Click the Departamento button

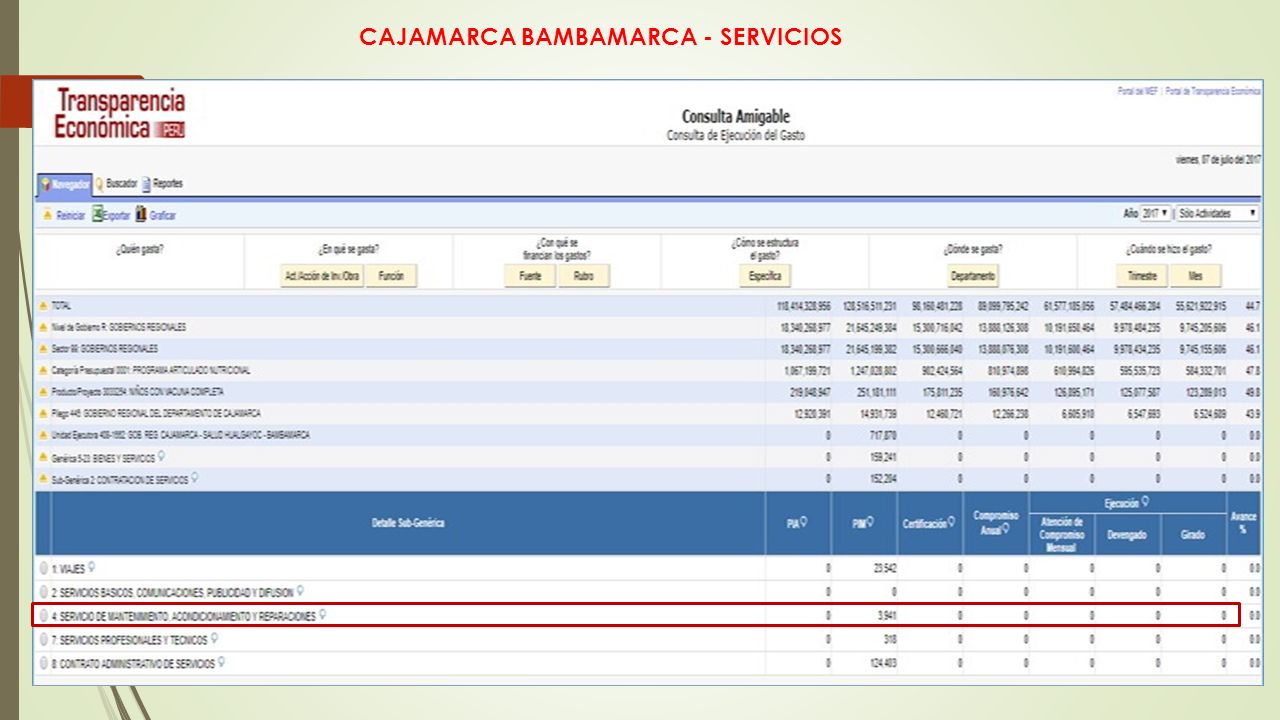(x=973, y=276)
